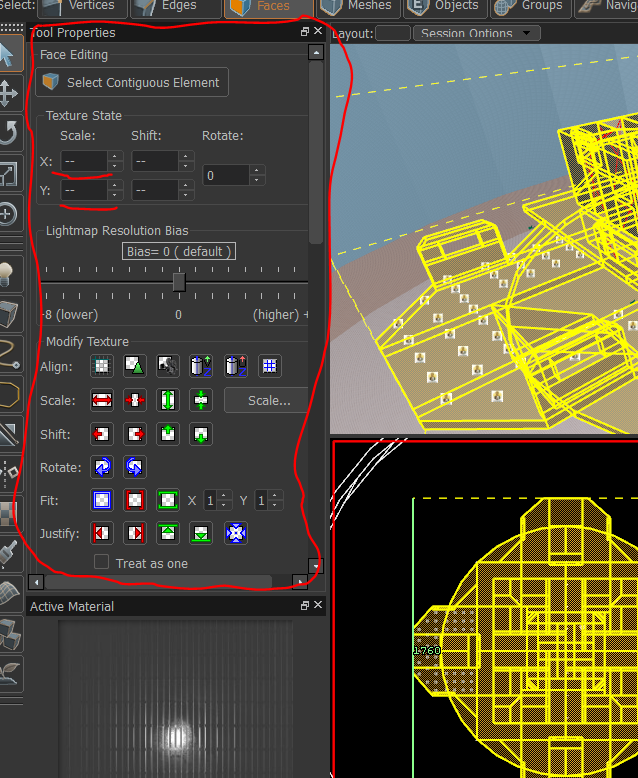Screen dimensions: 638x778
Task: Click the stretch horizontally Scale icon
Action: coord(101,401)
